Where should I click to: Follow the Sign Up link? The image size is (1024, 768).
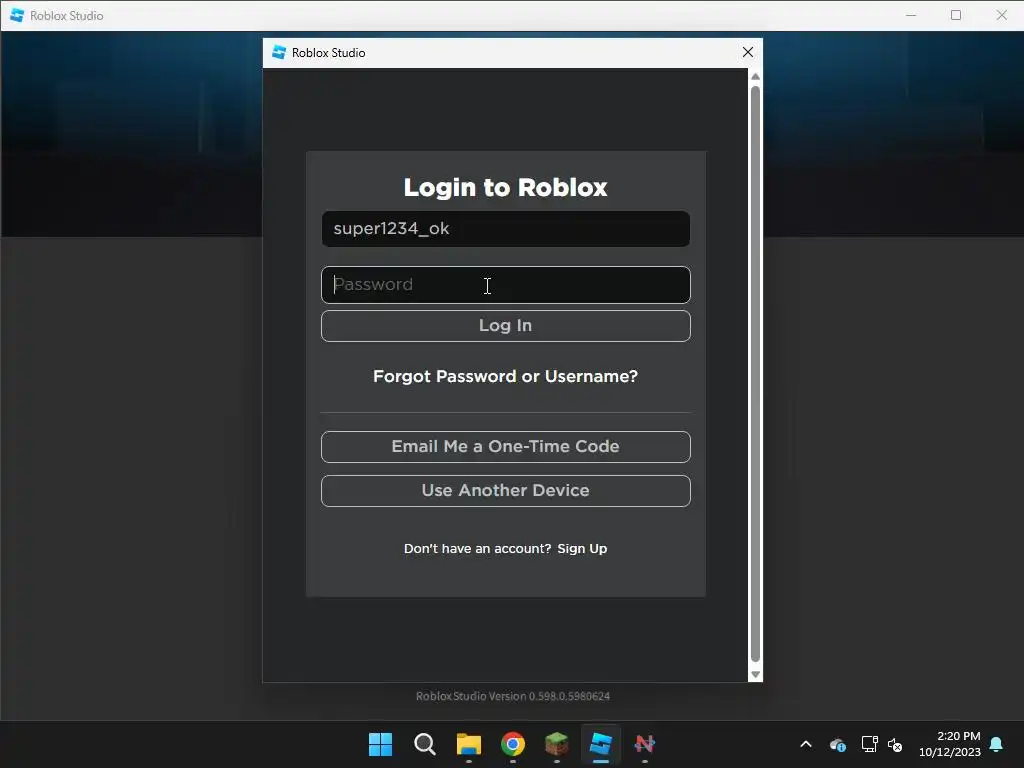pyautogui.click(x=582, y=549)
